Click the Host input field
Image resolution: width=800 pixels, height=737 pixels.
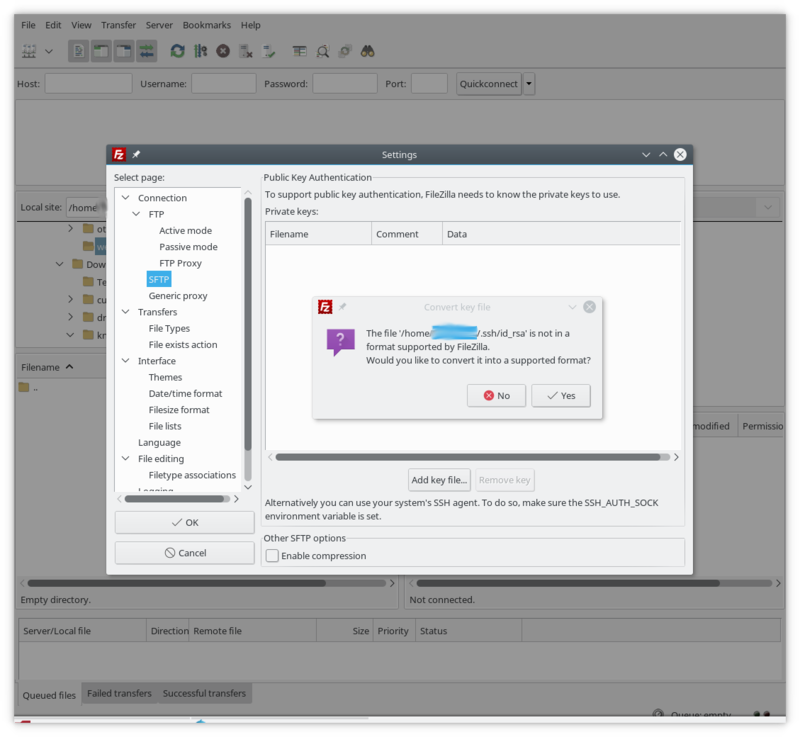pyautogui.click(x=88, y=84)
